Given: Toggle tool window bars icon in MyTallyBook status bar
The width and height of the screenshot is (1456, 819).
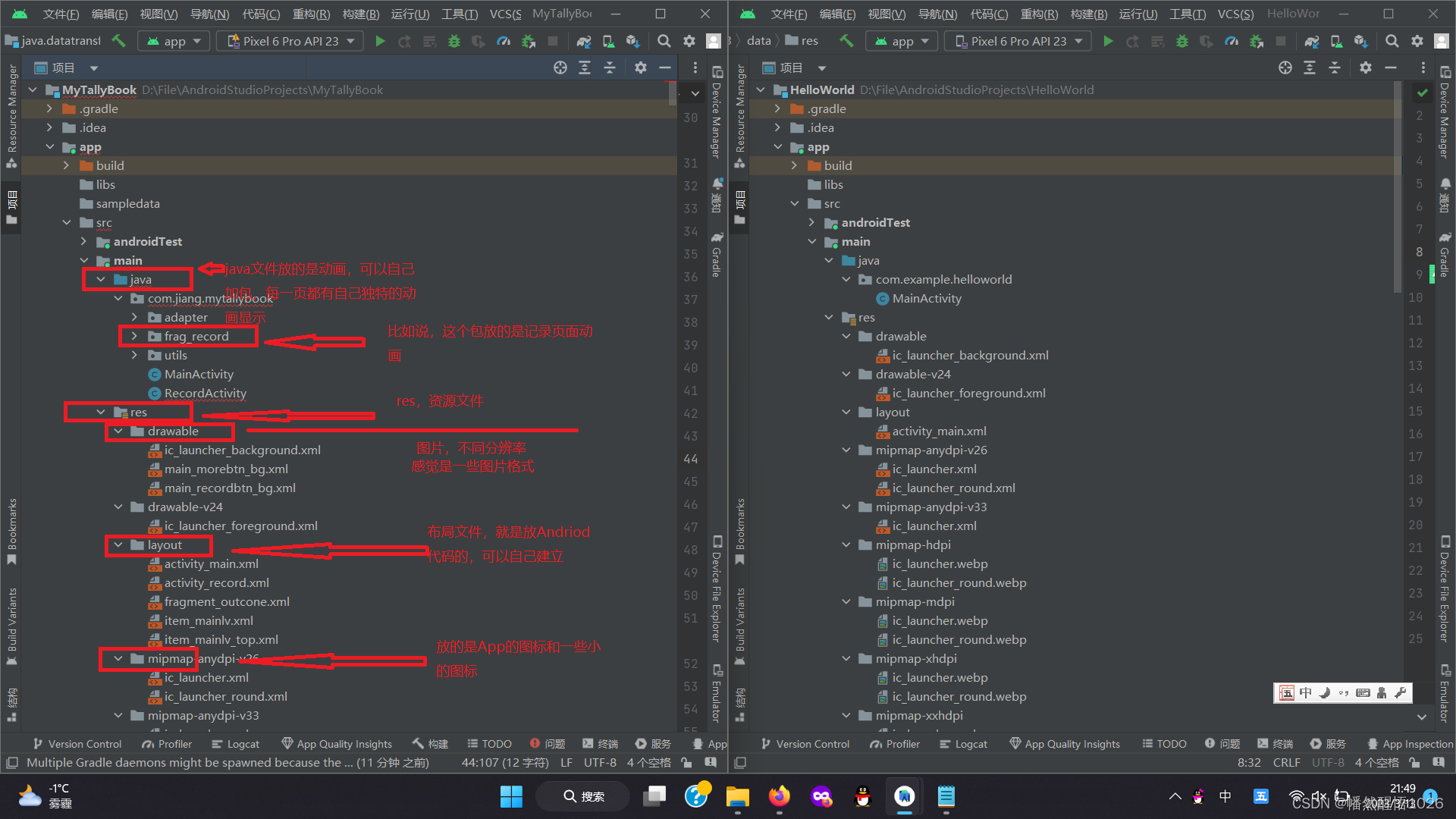Looking at the screenshot, I should (x=12, y=762).
